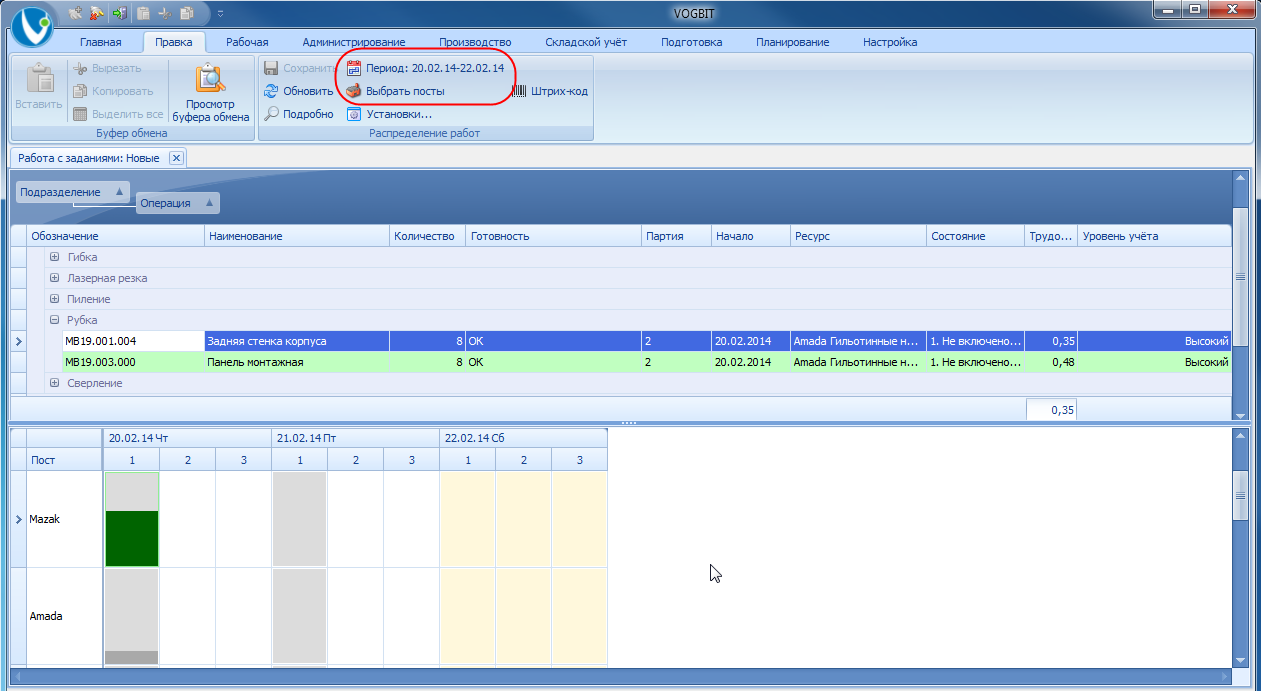Collapse the Рубка group row
1261x691 pixels.
(54, 320)
